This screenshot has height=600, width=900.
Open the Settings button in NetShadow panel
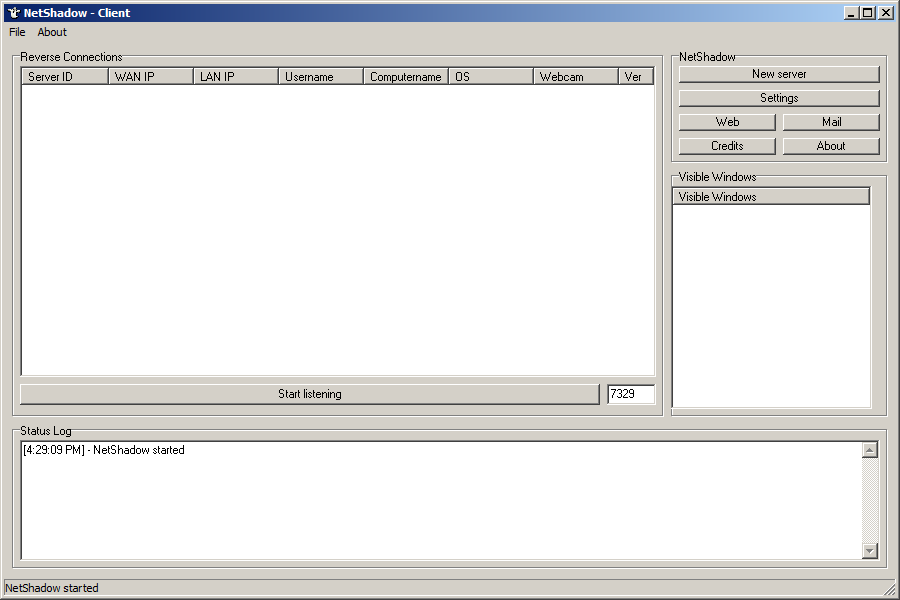coord(779,98)
